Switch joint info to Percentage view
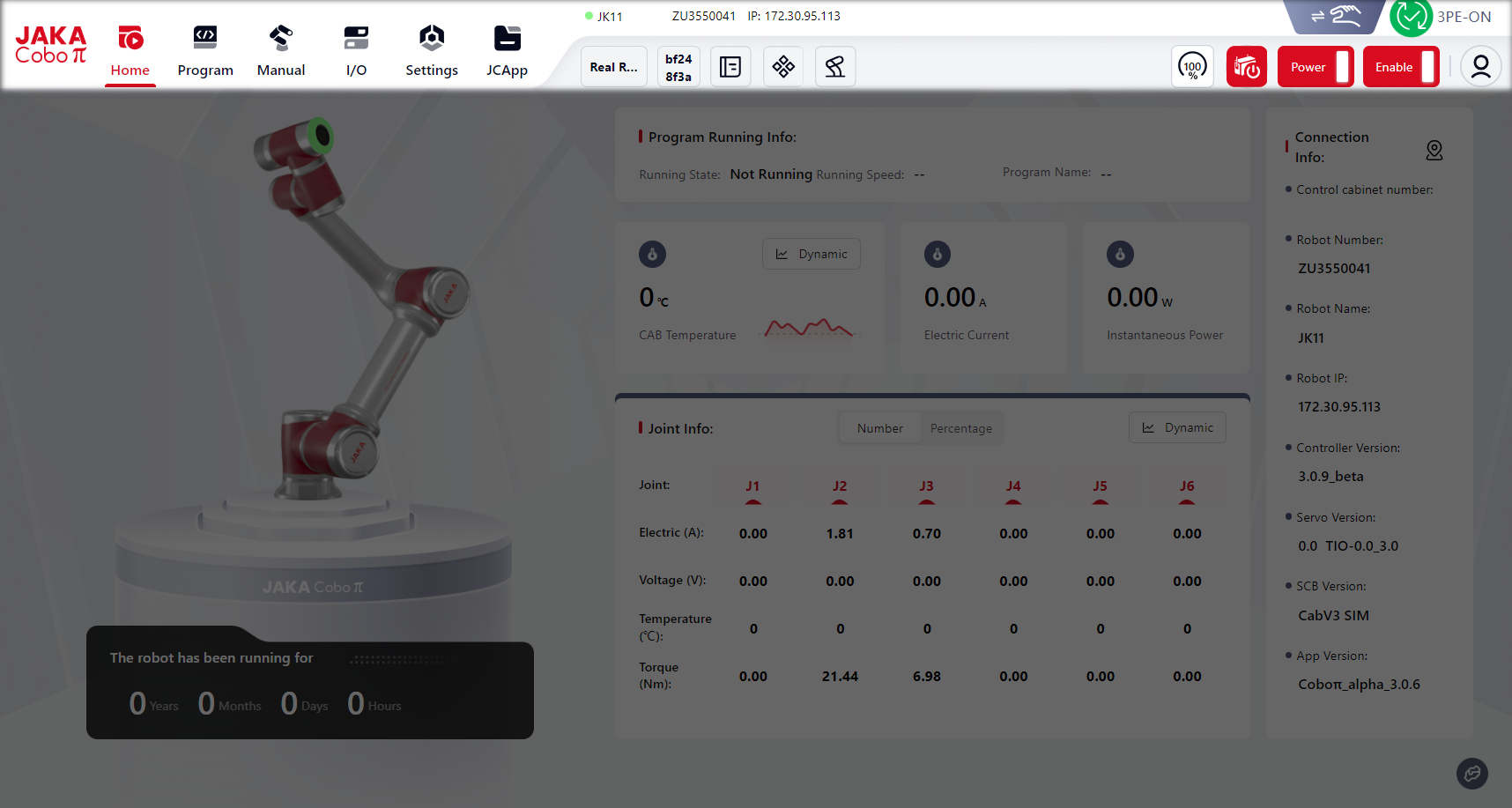 960,428
